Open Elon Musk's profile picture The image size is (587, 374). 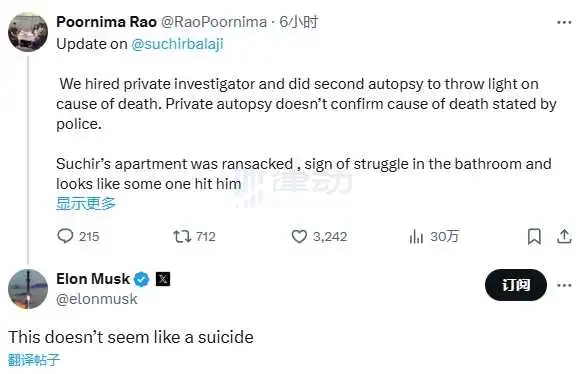pyautogui.click(x=28, y=289)
